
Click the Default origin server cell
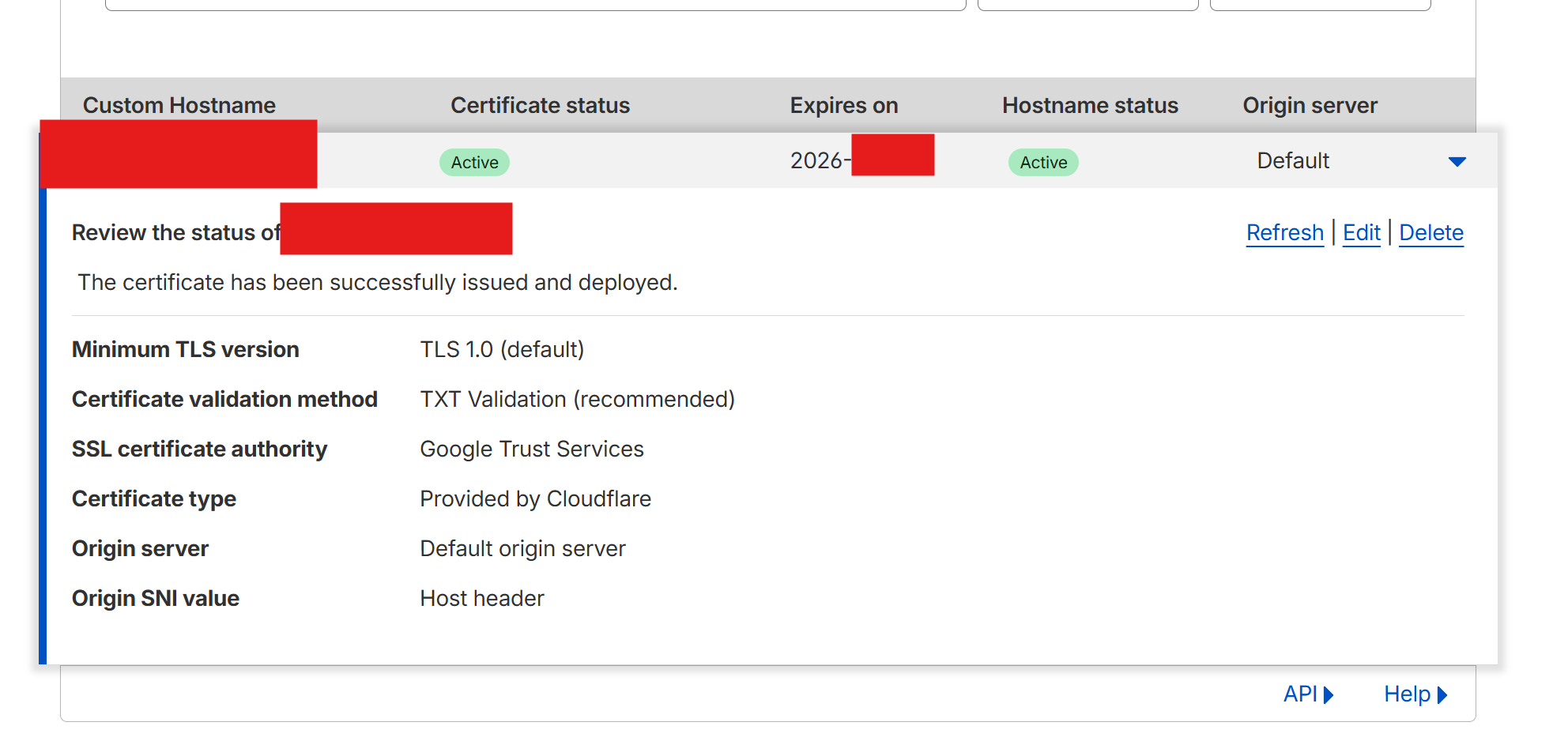[x=1293, y=161]
